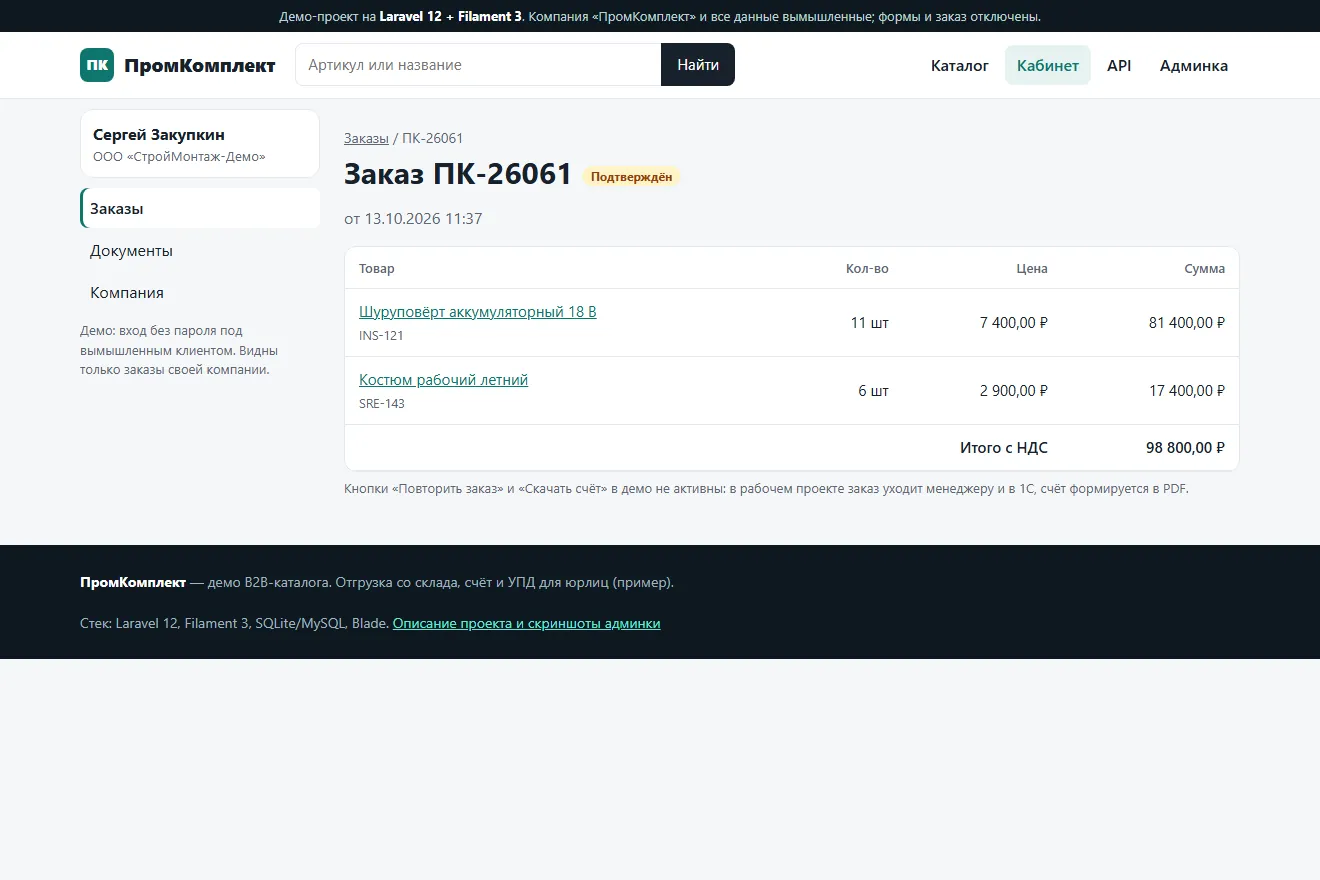
Task: Click the SRE-143 article code
Action: click(x=382, y=404)
